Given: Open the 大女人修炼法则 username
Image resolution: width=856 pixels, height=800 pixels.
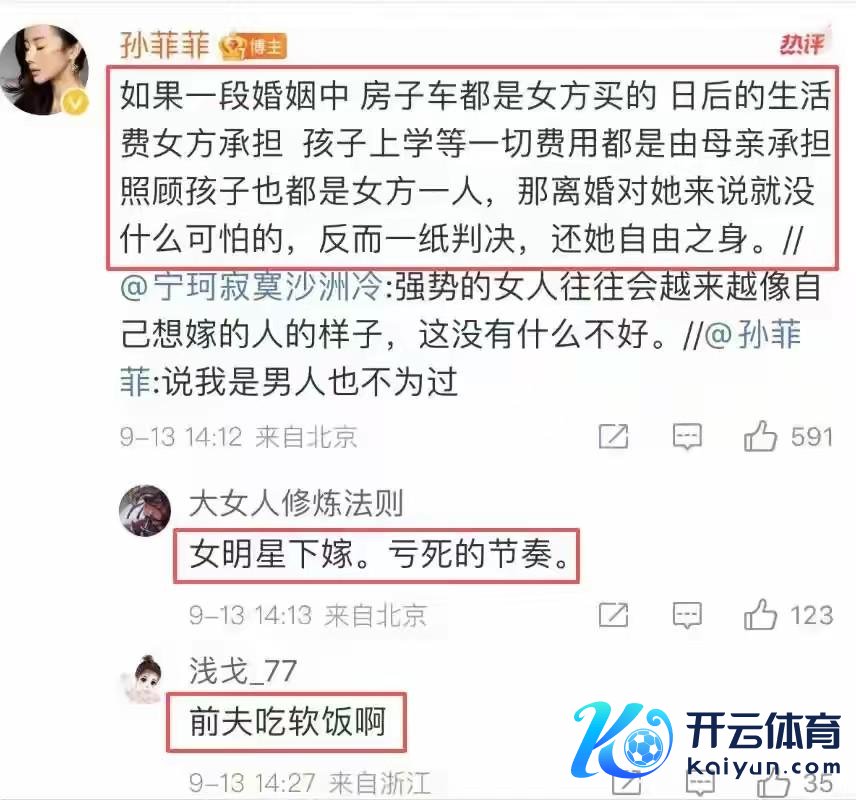Looking at the screenshot, I should 296,503.
